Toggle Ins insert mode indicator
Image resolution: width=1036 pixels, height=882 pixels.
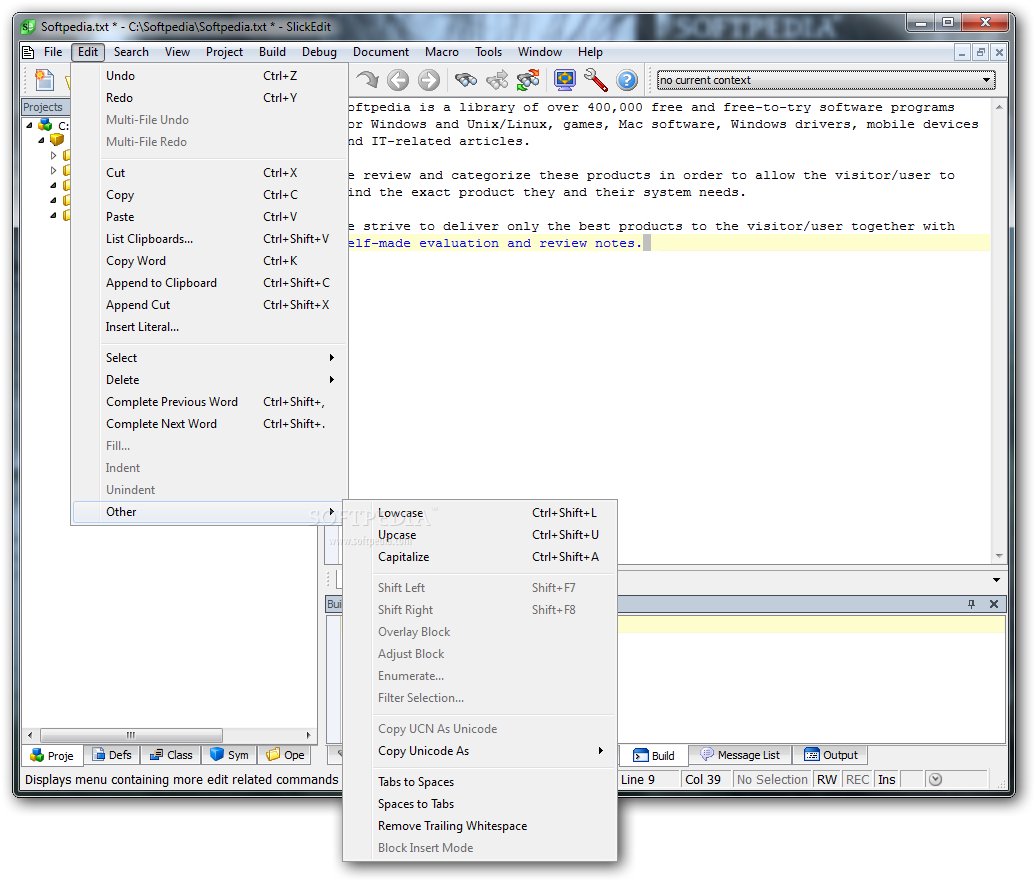pos(887,780)
